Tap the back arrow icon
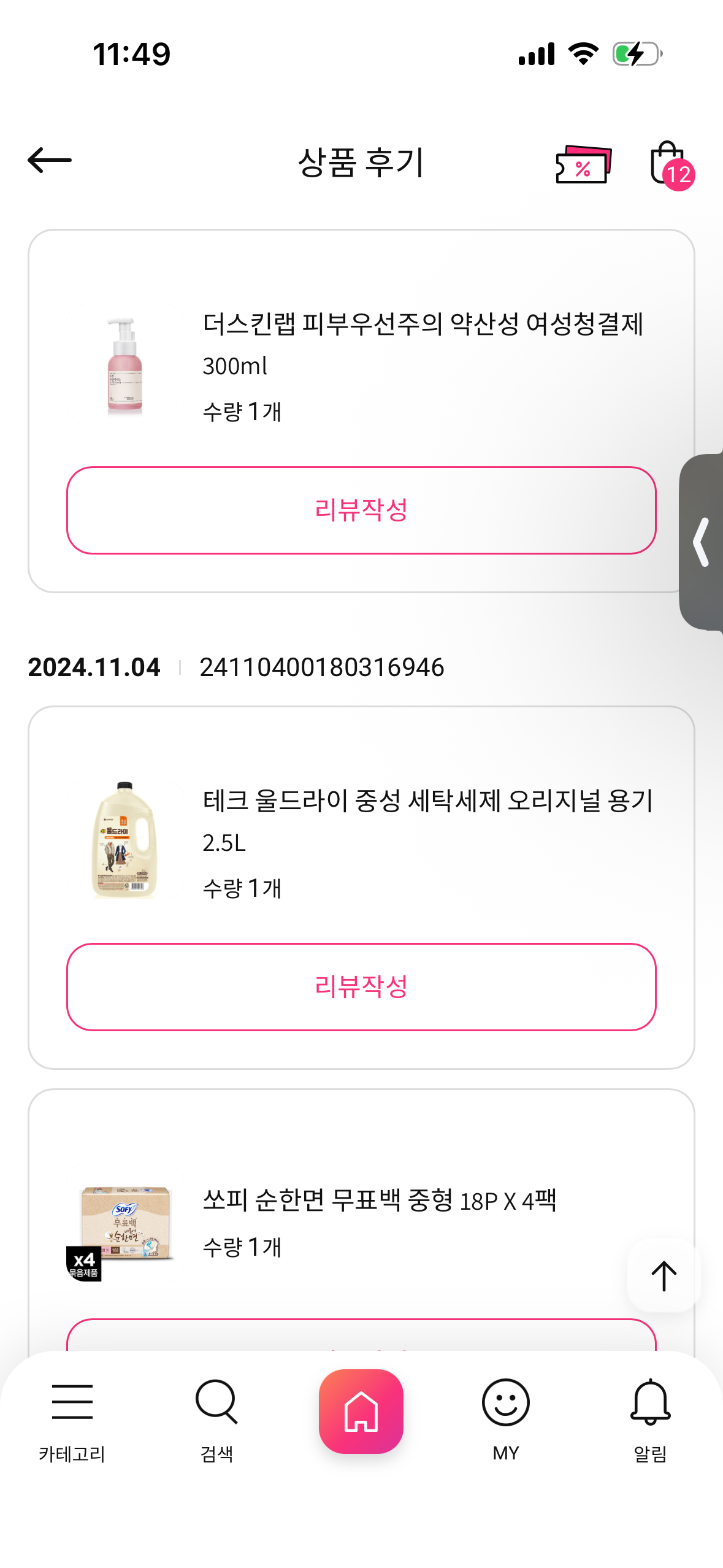This screenshot has width=723, height=1568. pyautogui.click(x=50, y=161)
